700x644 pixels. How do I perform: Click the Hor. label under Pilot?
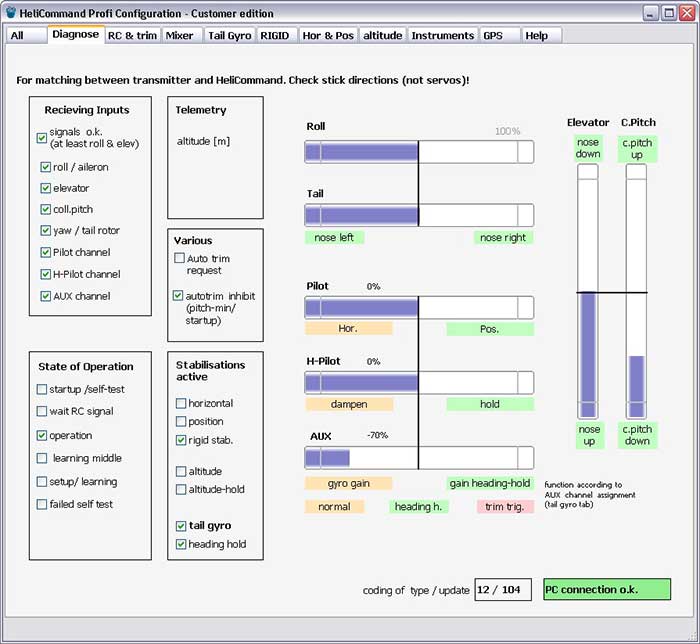[349, 328]
